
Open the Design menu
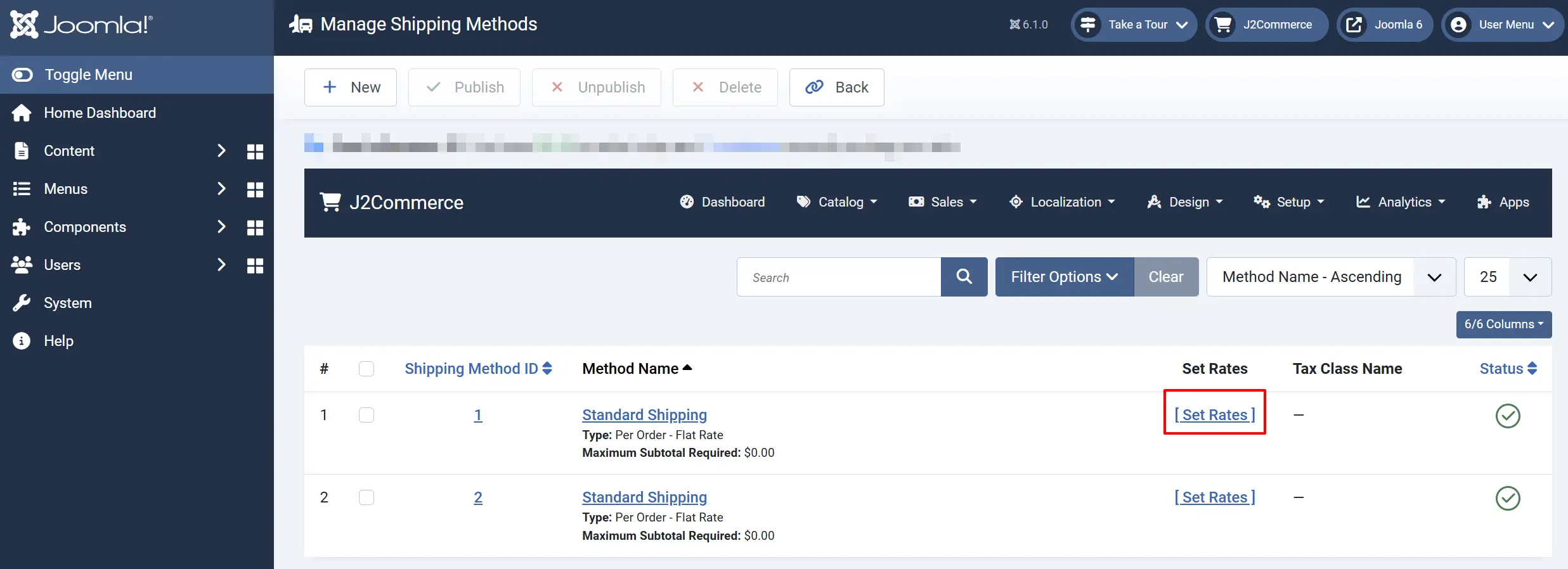1184,202
